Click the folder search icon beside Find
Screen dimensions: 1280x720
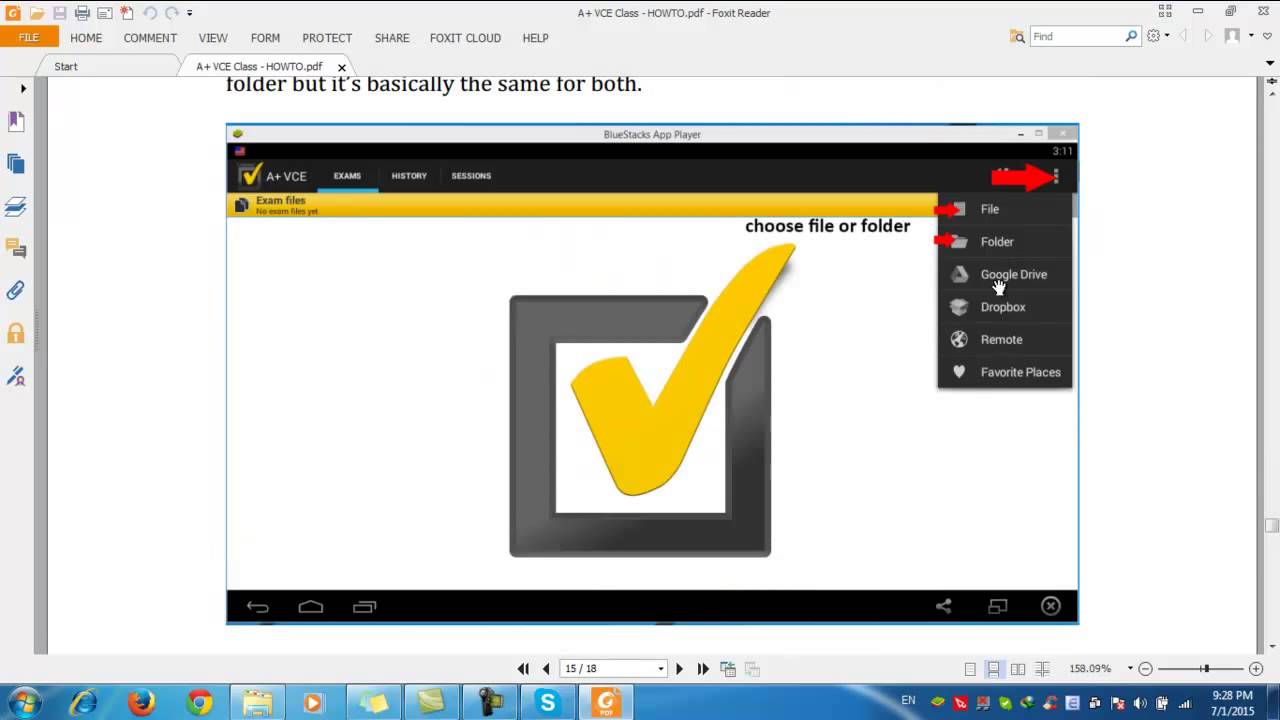[x=1017, y=36]
